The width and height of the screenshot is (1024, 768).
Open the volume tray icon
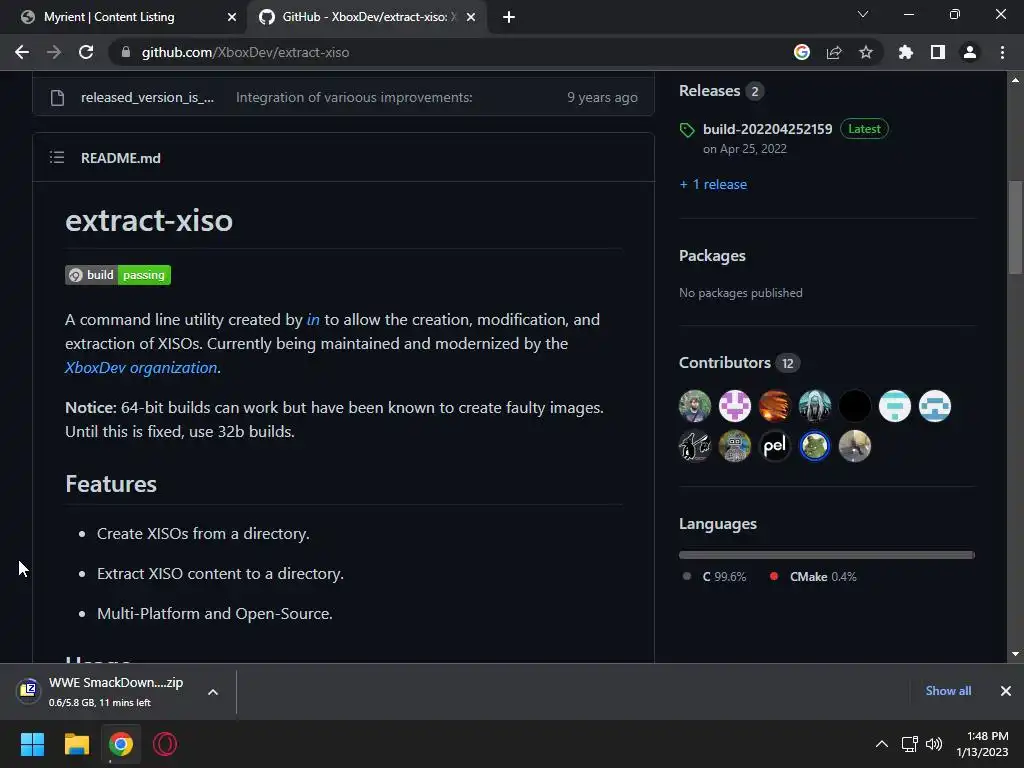pyautogui.click(x=934, y=744)
